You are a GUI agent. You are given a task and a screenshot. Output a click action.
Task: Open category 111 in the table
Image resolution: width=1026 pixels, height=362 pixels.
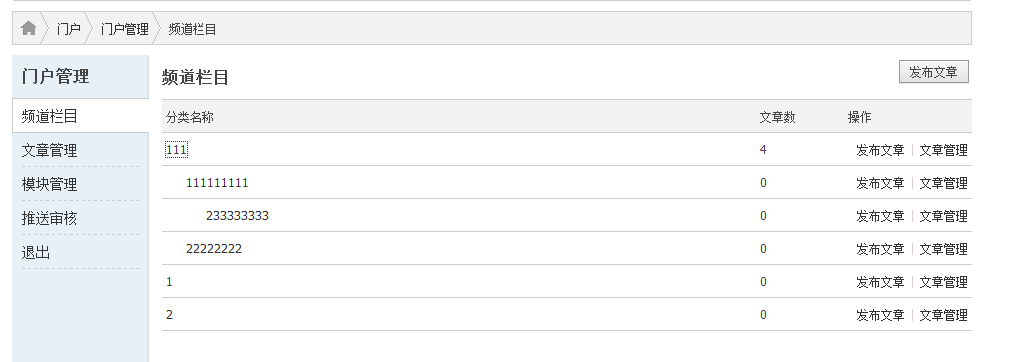coord(176,150)
